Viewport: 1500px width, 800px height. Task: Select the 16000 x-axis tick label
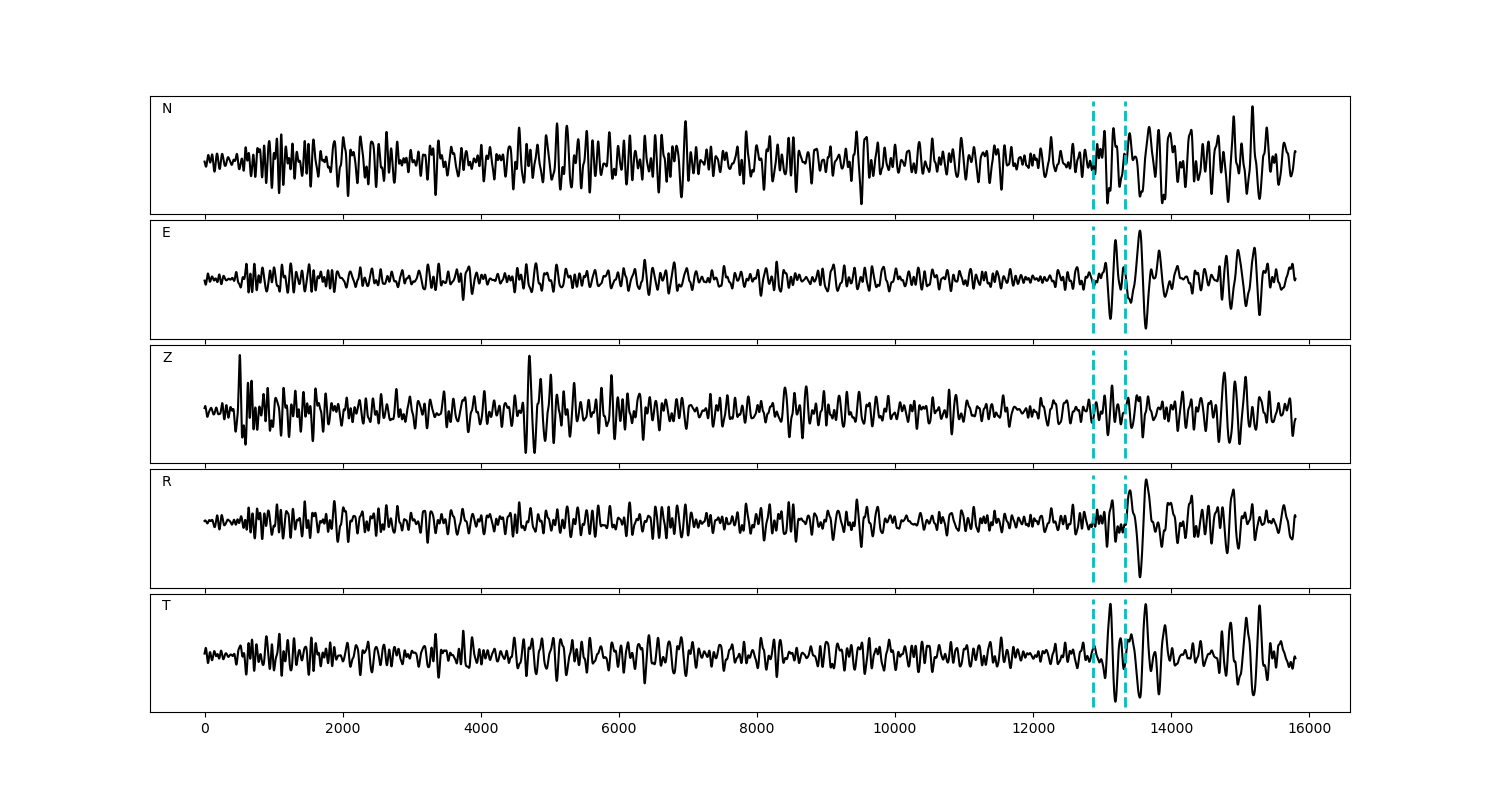click(1309, 730)
